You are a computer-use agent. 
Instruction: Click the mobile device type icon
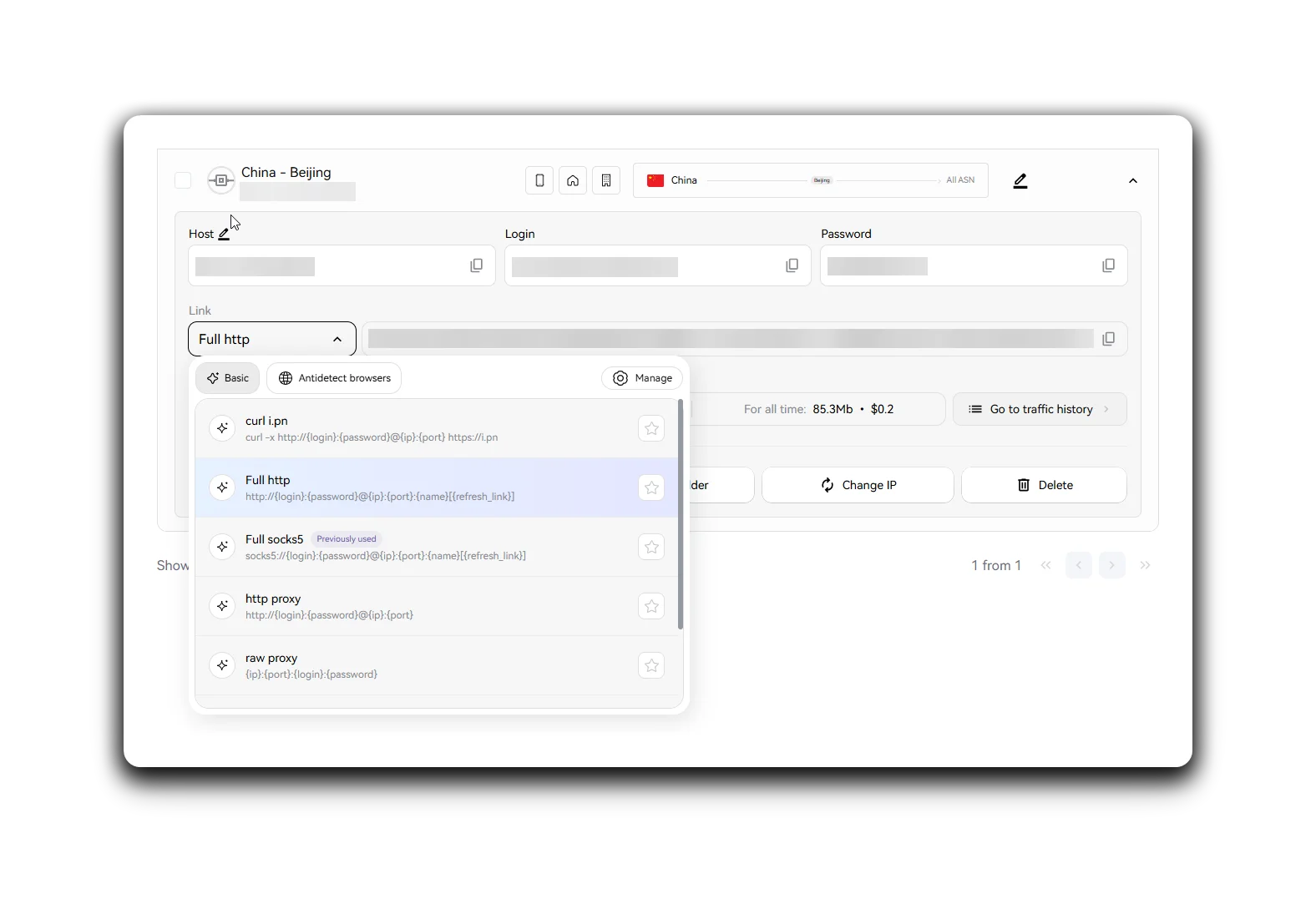click(x=539, y=180)
